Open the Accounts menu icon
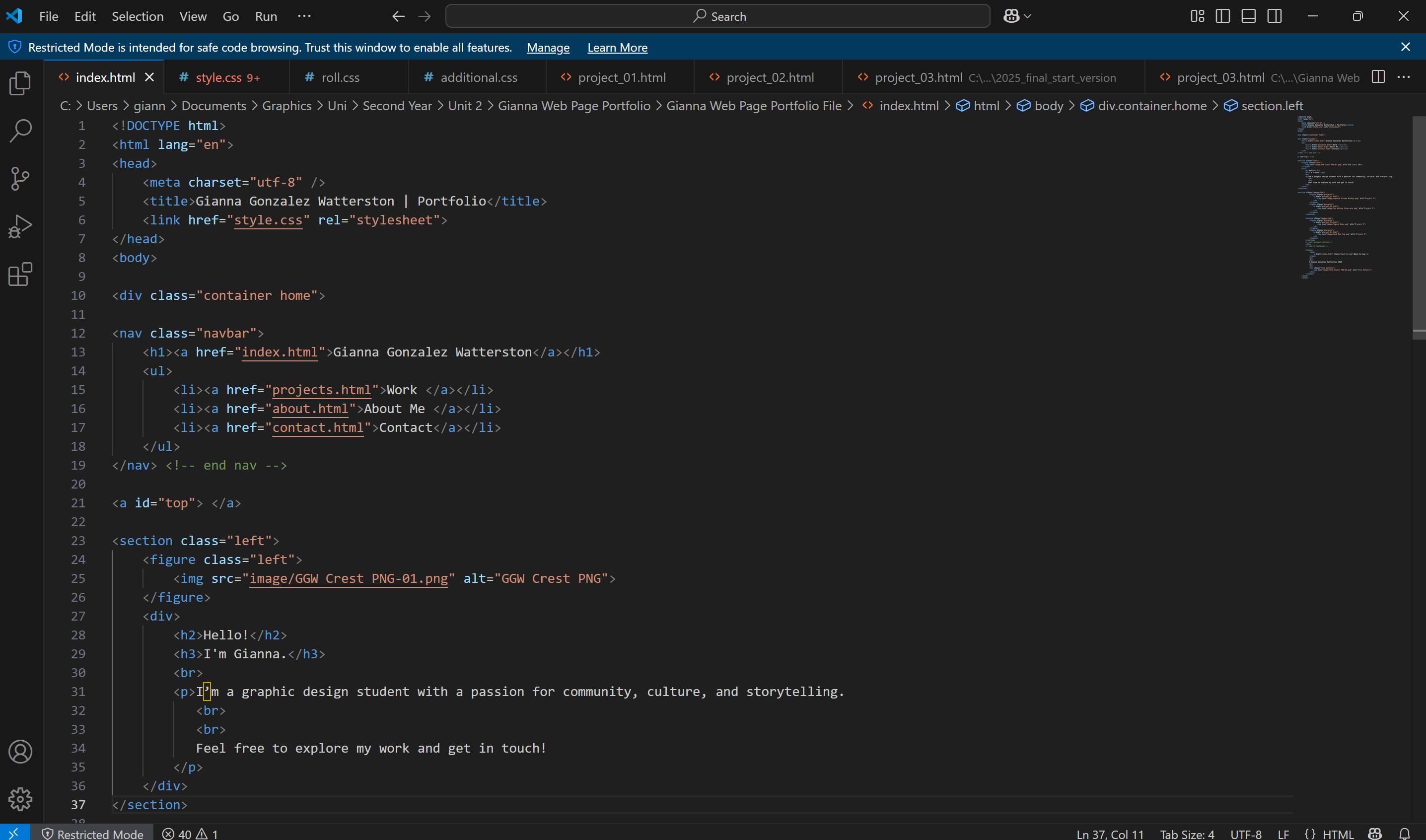 (20, 752)
